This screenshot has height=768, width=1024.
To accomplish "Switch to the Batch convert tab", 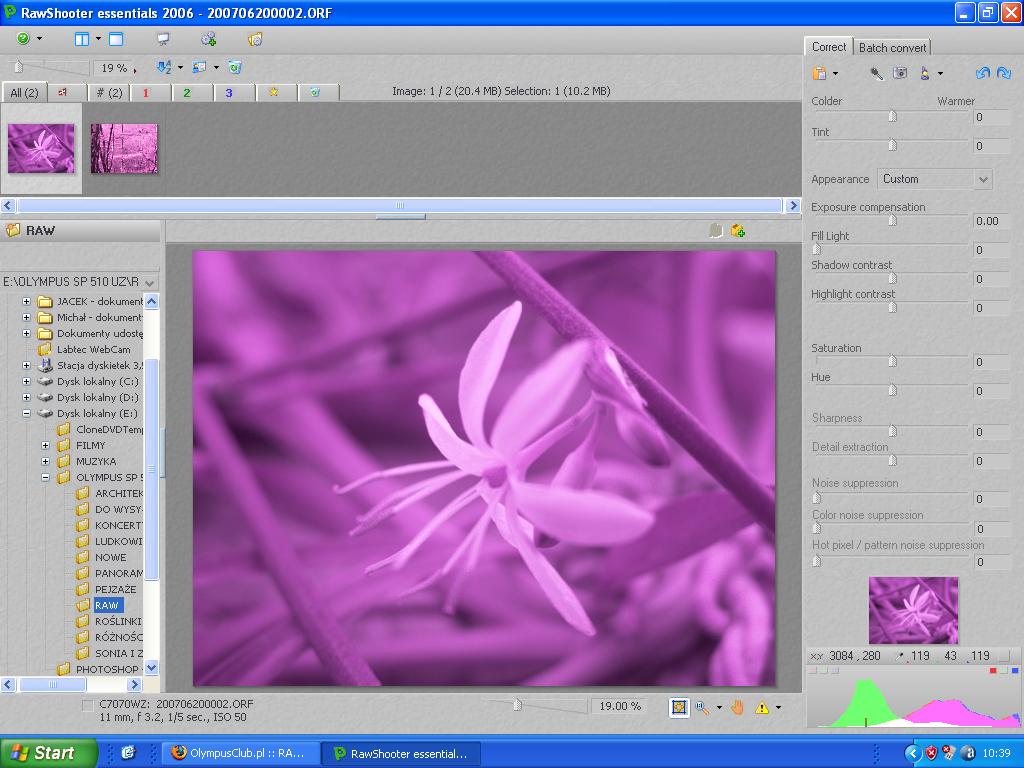I will tap(892, 47).
